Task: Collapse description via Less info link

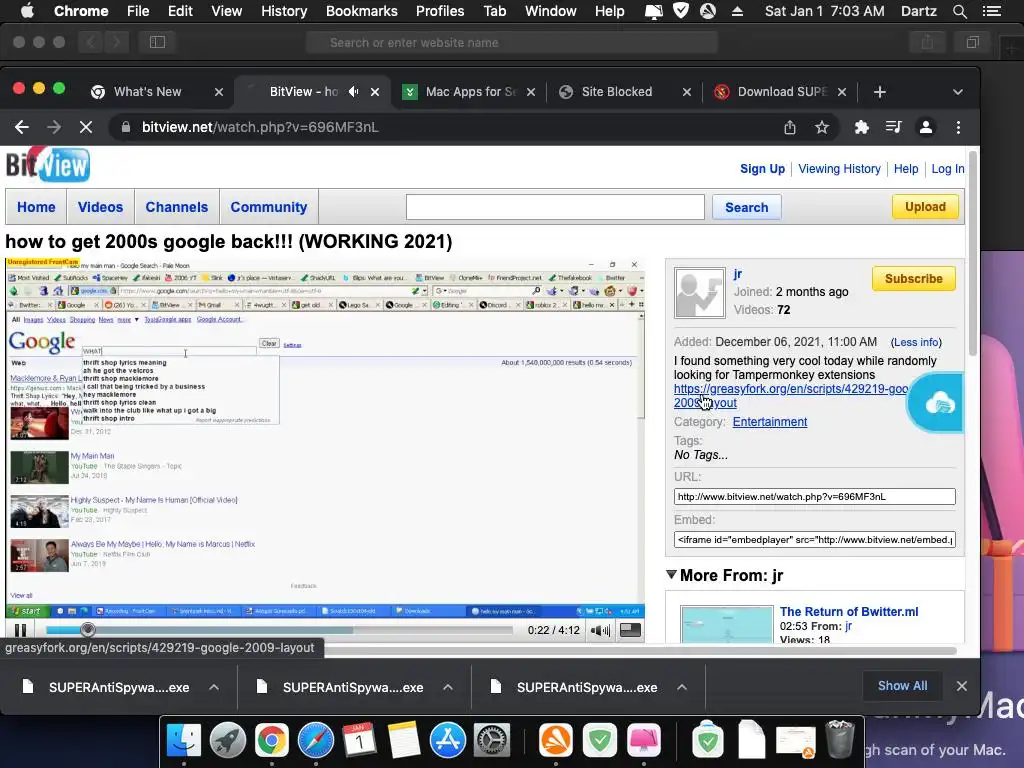Action: 916,342
